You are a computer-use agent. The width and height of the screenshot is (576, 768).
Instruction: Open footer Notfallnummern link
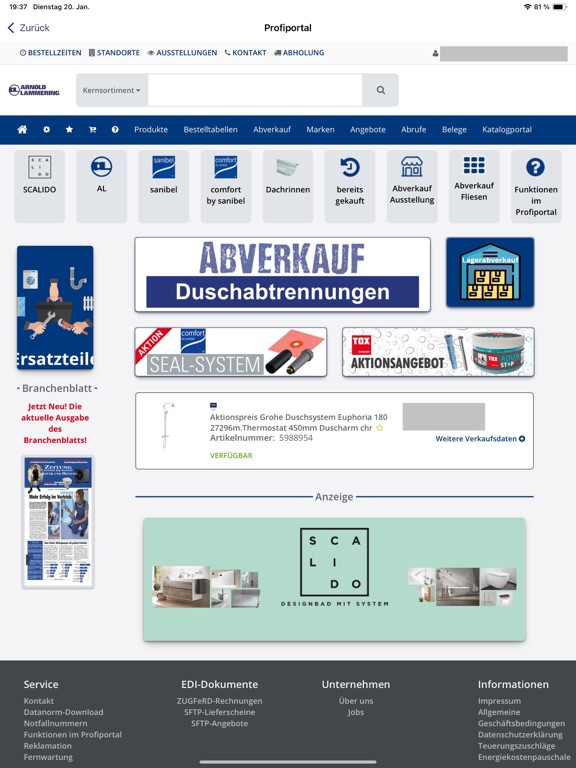point(55,723)
